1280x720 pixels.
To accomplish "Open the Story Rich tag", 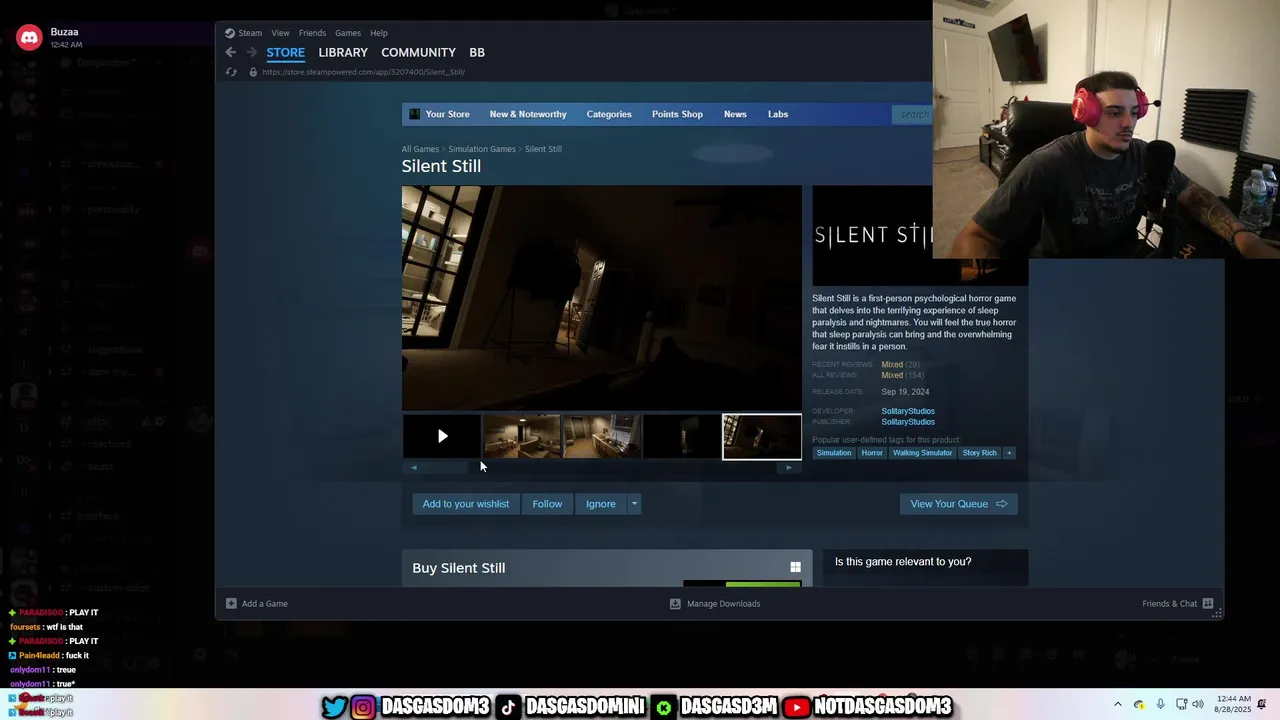I will click(979, 453).
